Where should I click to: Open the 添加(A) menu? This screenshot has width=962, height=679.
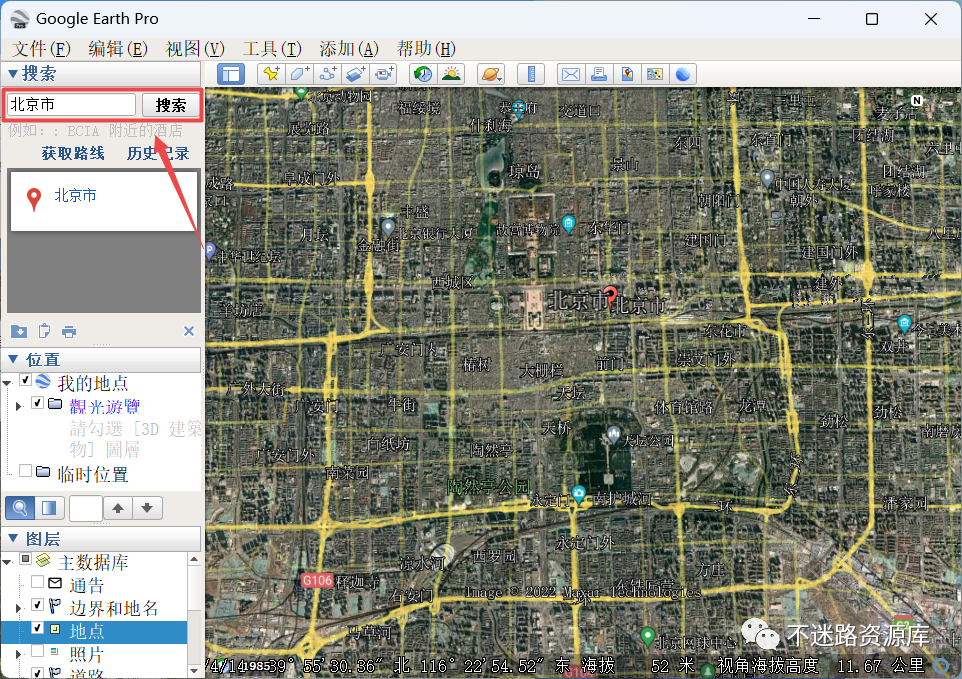pyautogui.click(x=349, y=48)
